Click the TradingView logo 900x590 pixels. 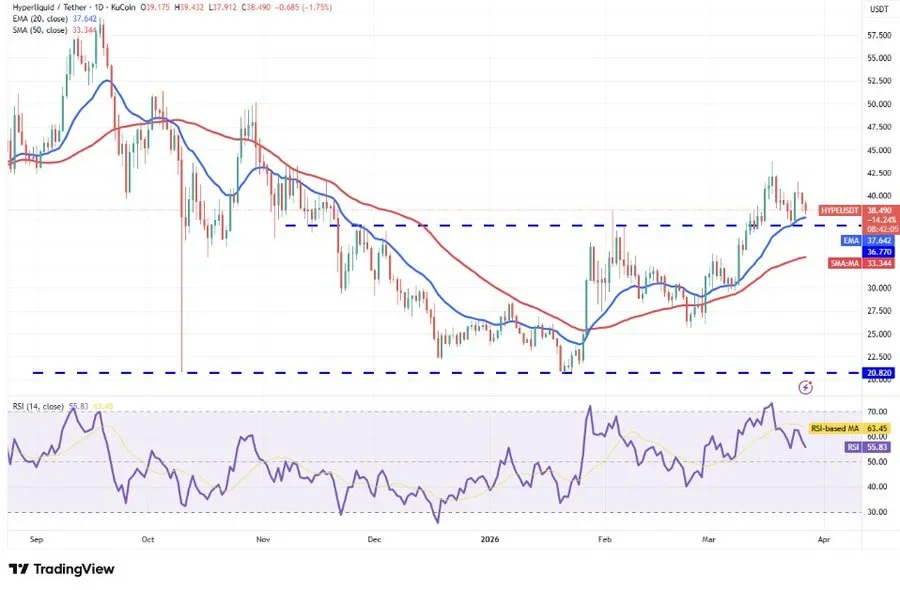(x=62, y=569)
